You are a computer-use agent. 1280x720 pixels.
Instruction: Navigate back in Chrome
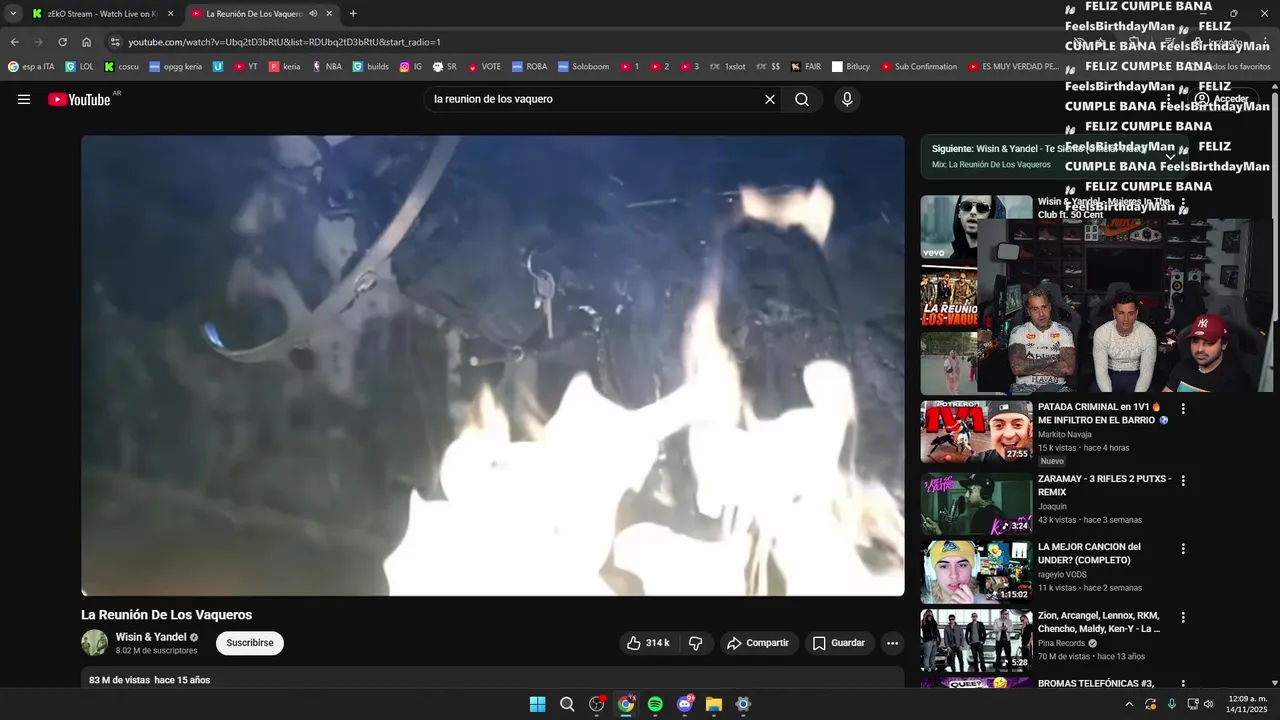(x=14, y=42)
